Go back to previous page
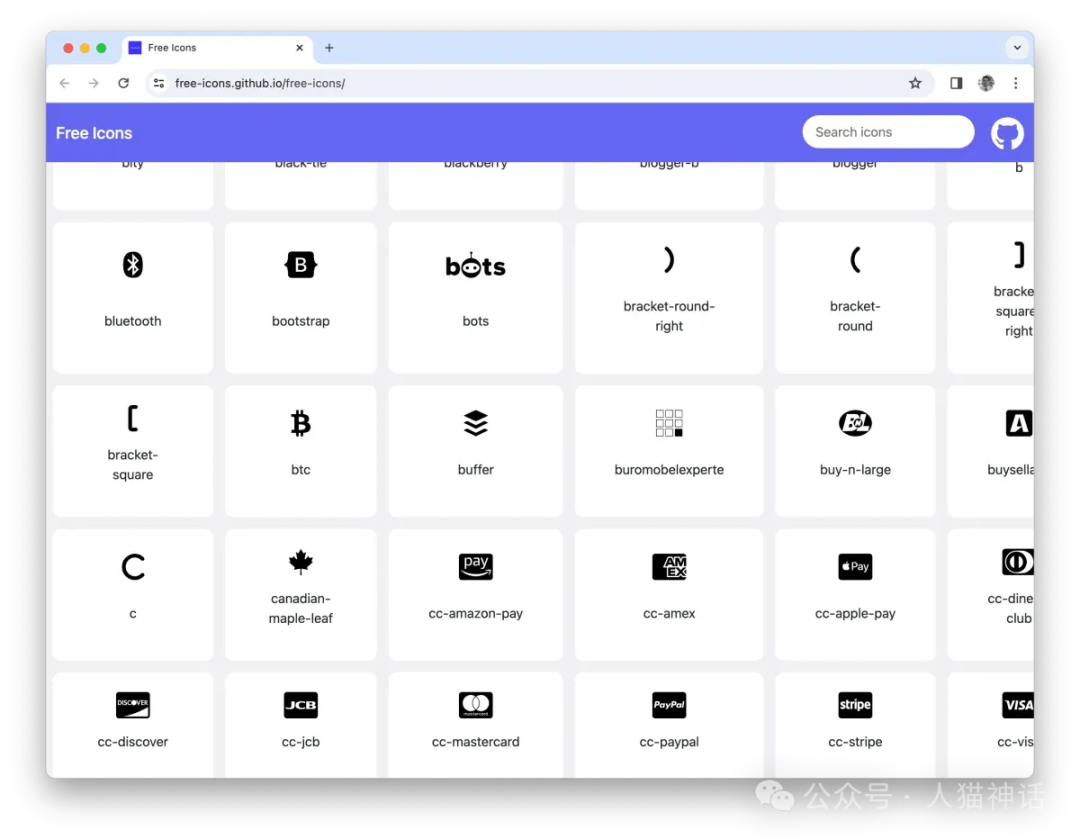Viewport: 1080px width, 839px height. point(64,83)
